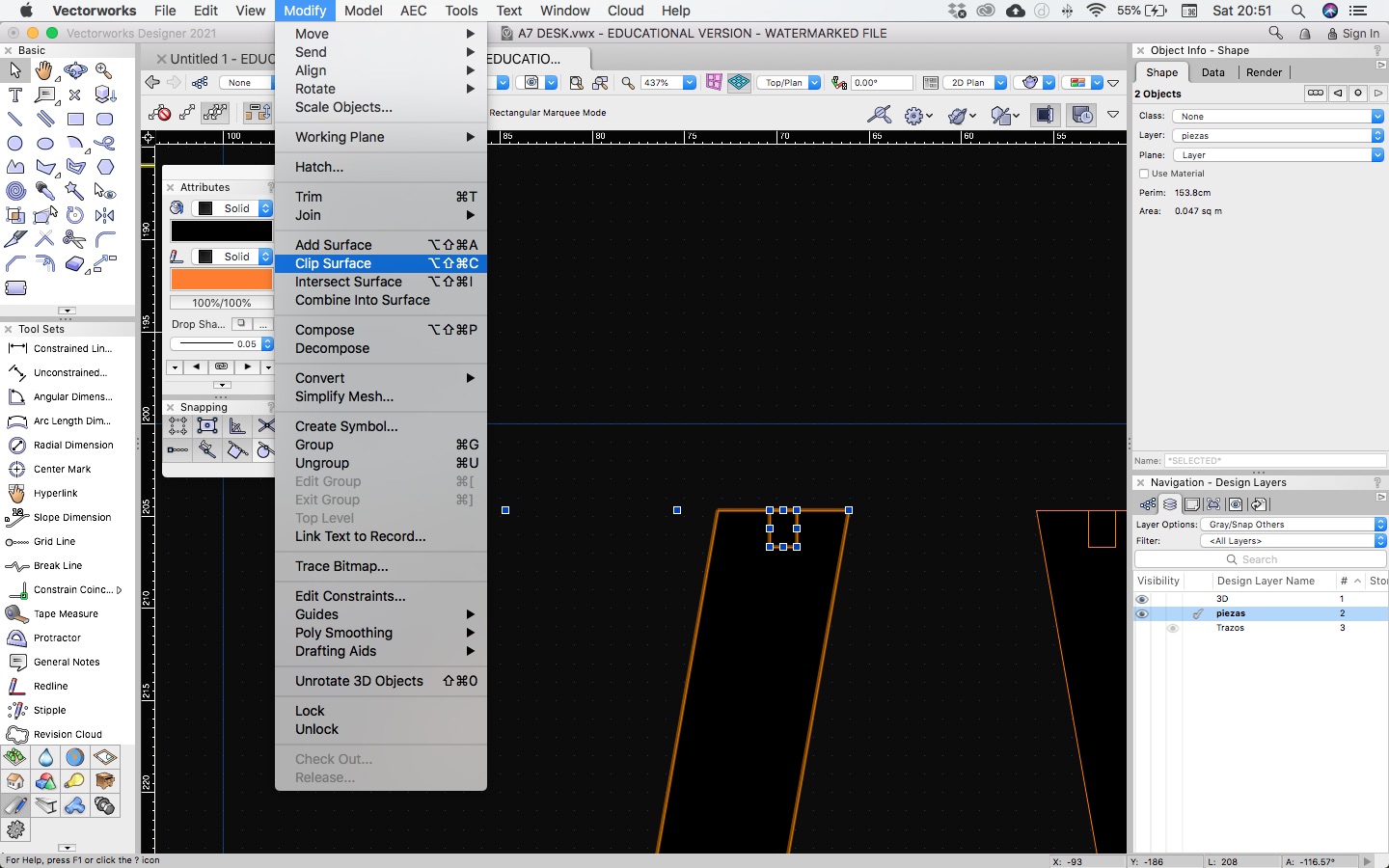Image resolution: width=1389 pixels, height=868 pixels.
Task: Choose the Spiral tool
Action: [x=15, y=191]
